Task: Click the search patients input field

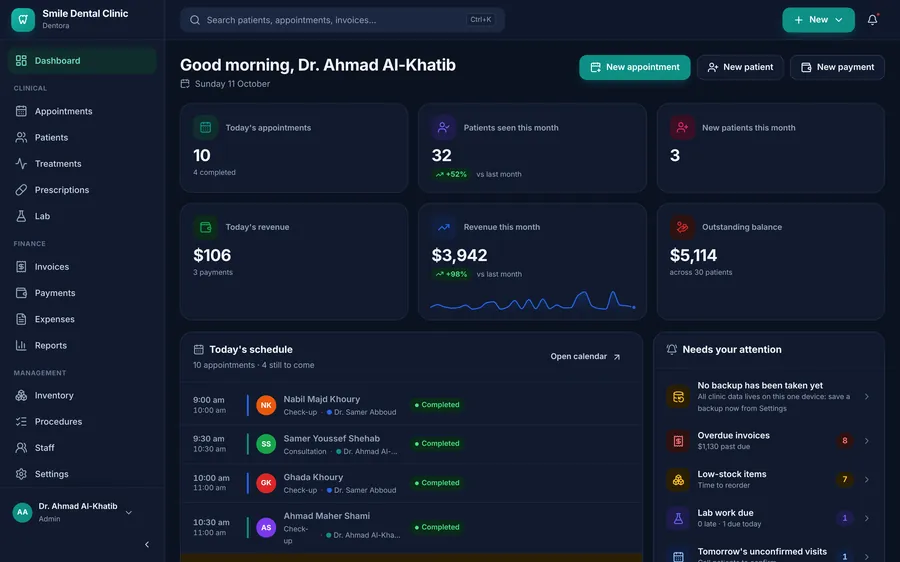Action: [342, 20]
